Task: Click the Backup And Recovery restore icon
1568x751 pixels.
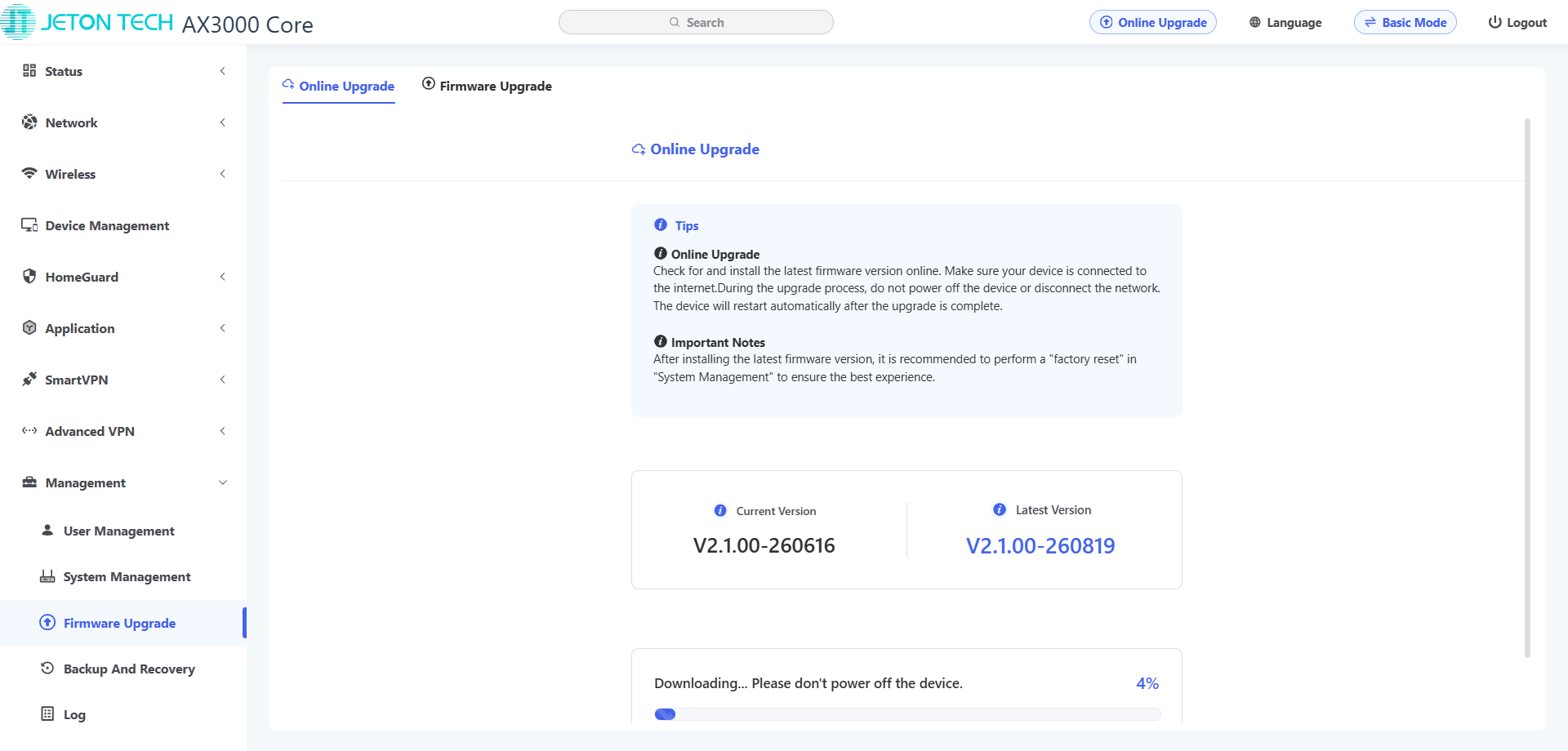Action: (x=47, y=668)
